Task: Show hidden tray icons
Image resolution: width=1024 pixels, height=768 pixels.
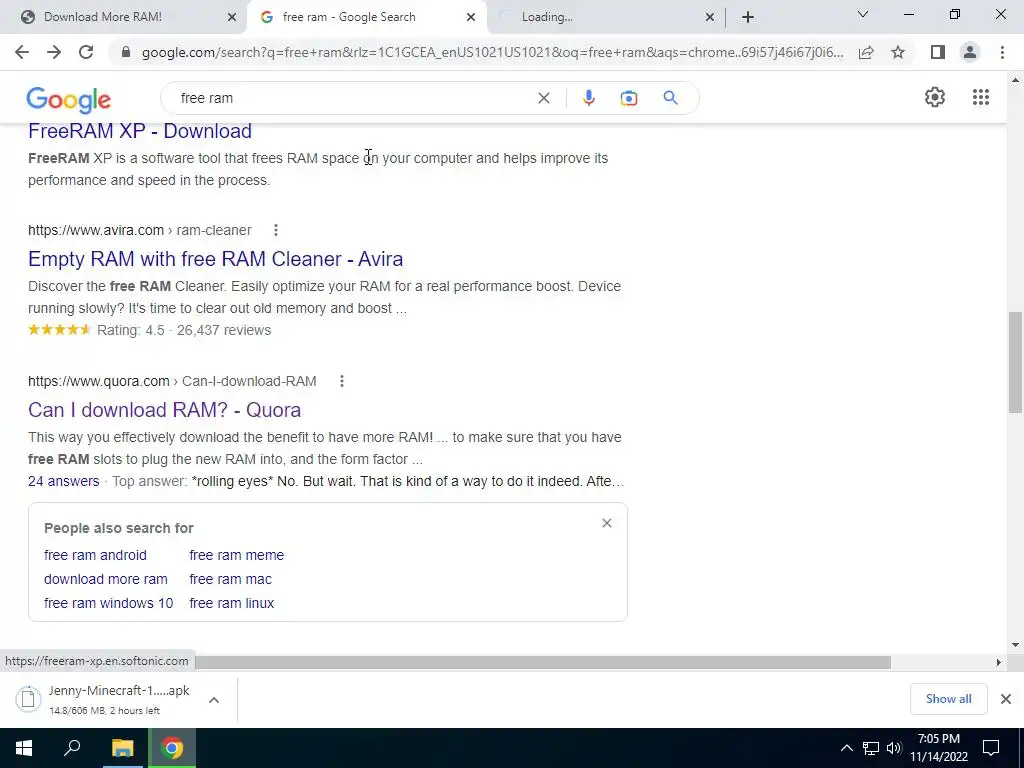Action: pos(846,748)
